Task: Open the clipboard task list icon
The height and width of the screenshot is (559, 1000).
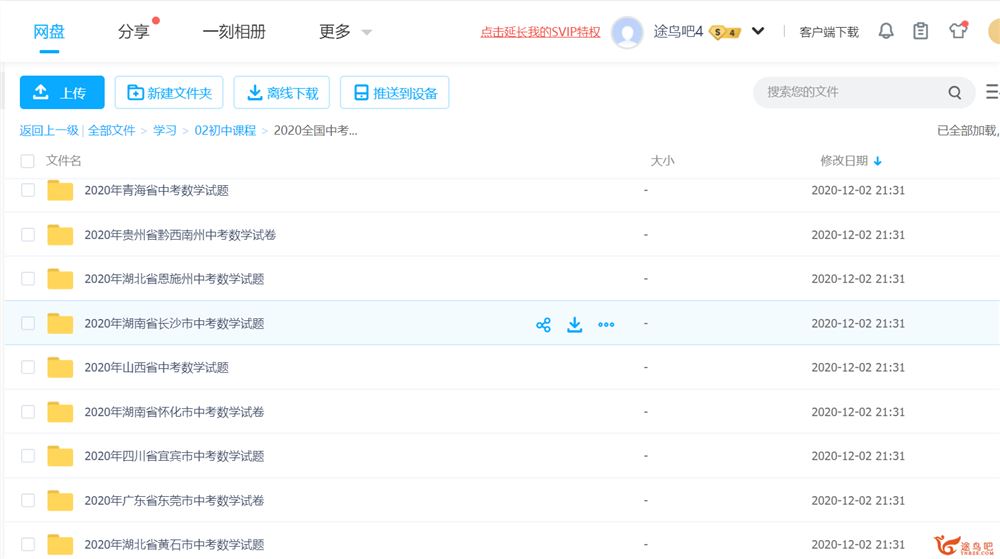Action: tap(920, 31)
